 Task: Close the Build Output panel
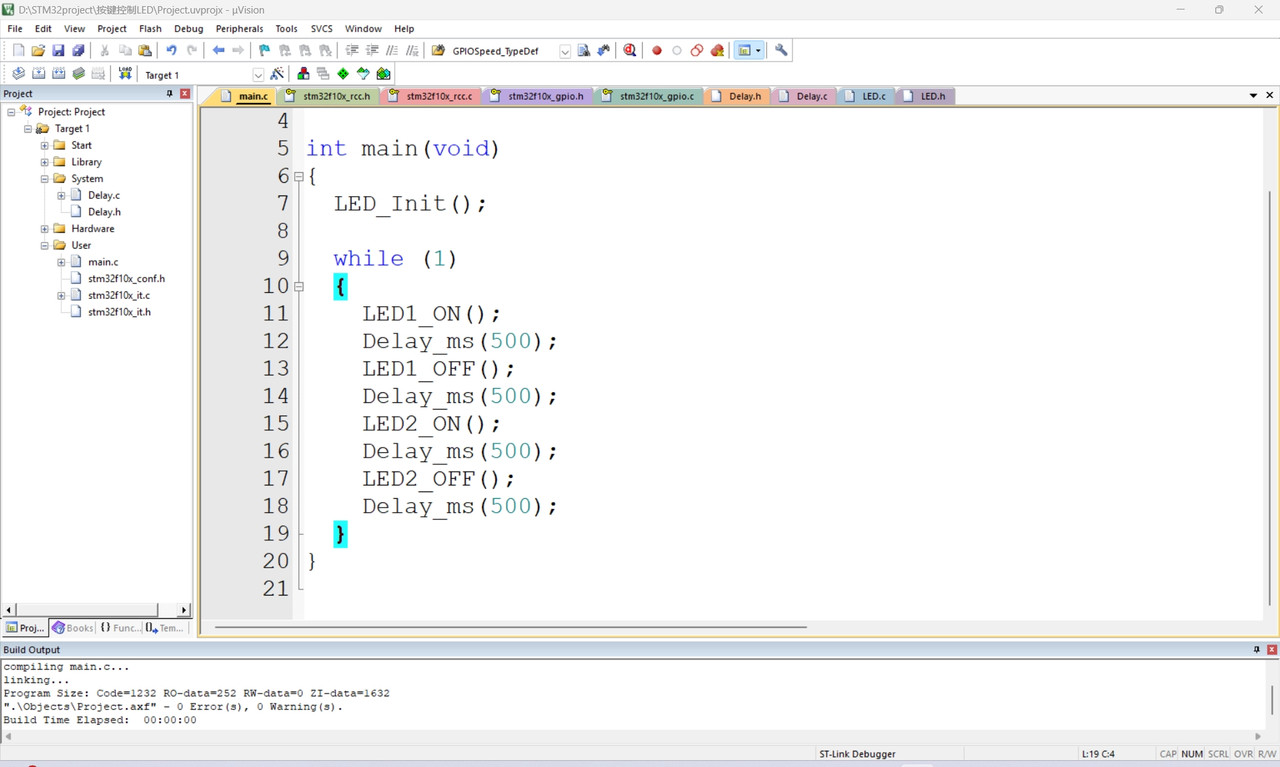click(x=1272, y=649)
